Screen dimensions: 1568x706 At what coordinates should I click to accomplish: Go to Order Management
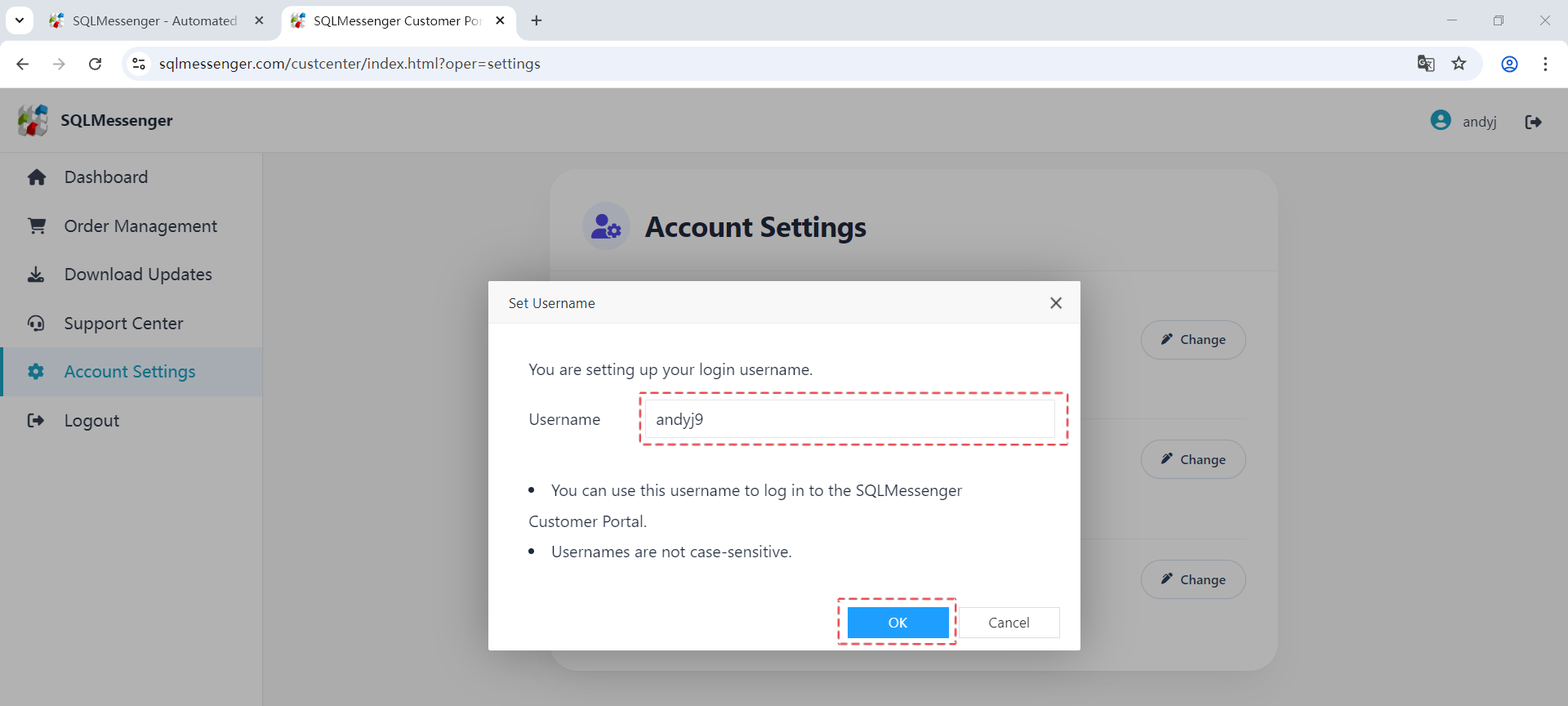[x=140, y=226]
